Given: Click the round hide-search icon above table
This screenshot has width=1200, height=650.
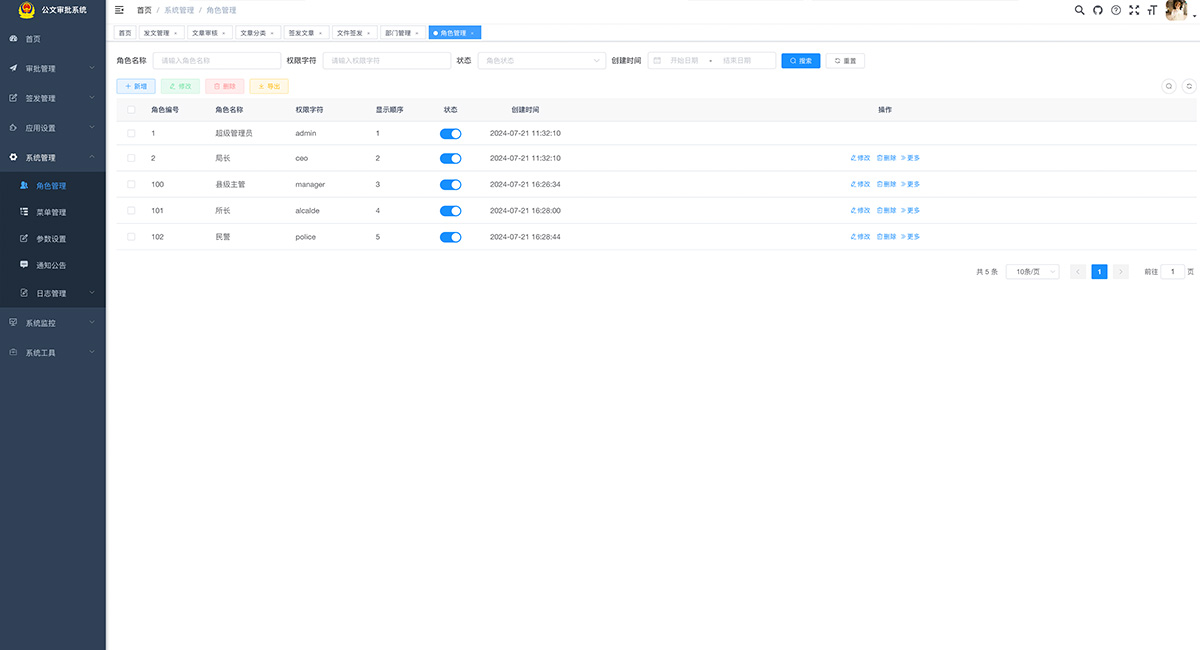Looking at the screenshot, I should point(1169,87).
